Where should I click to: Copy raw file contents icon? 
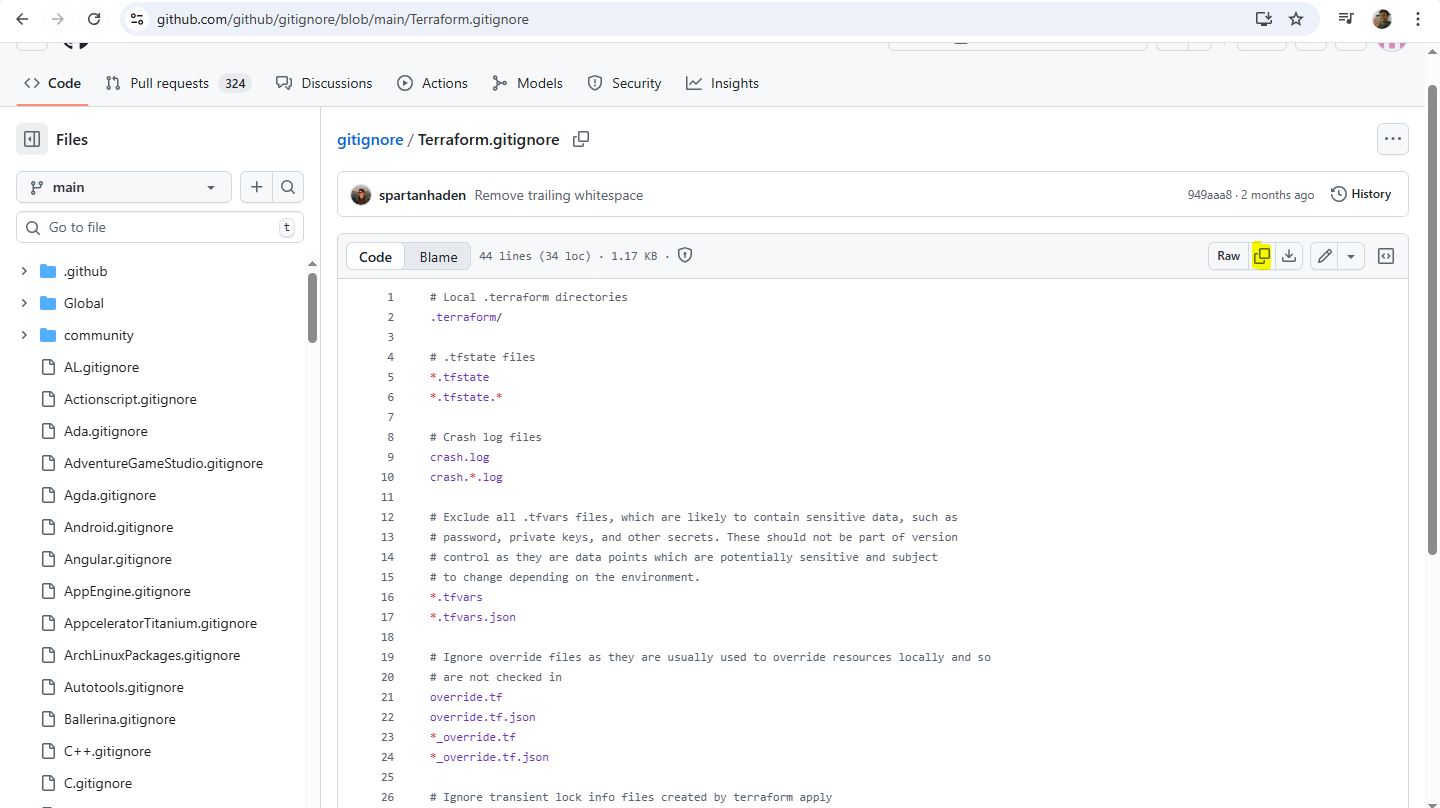pyautogui.click(x=1262, y=256)
